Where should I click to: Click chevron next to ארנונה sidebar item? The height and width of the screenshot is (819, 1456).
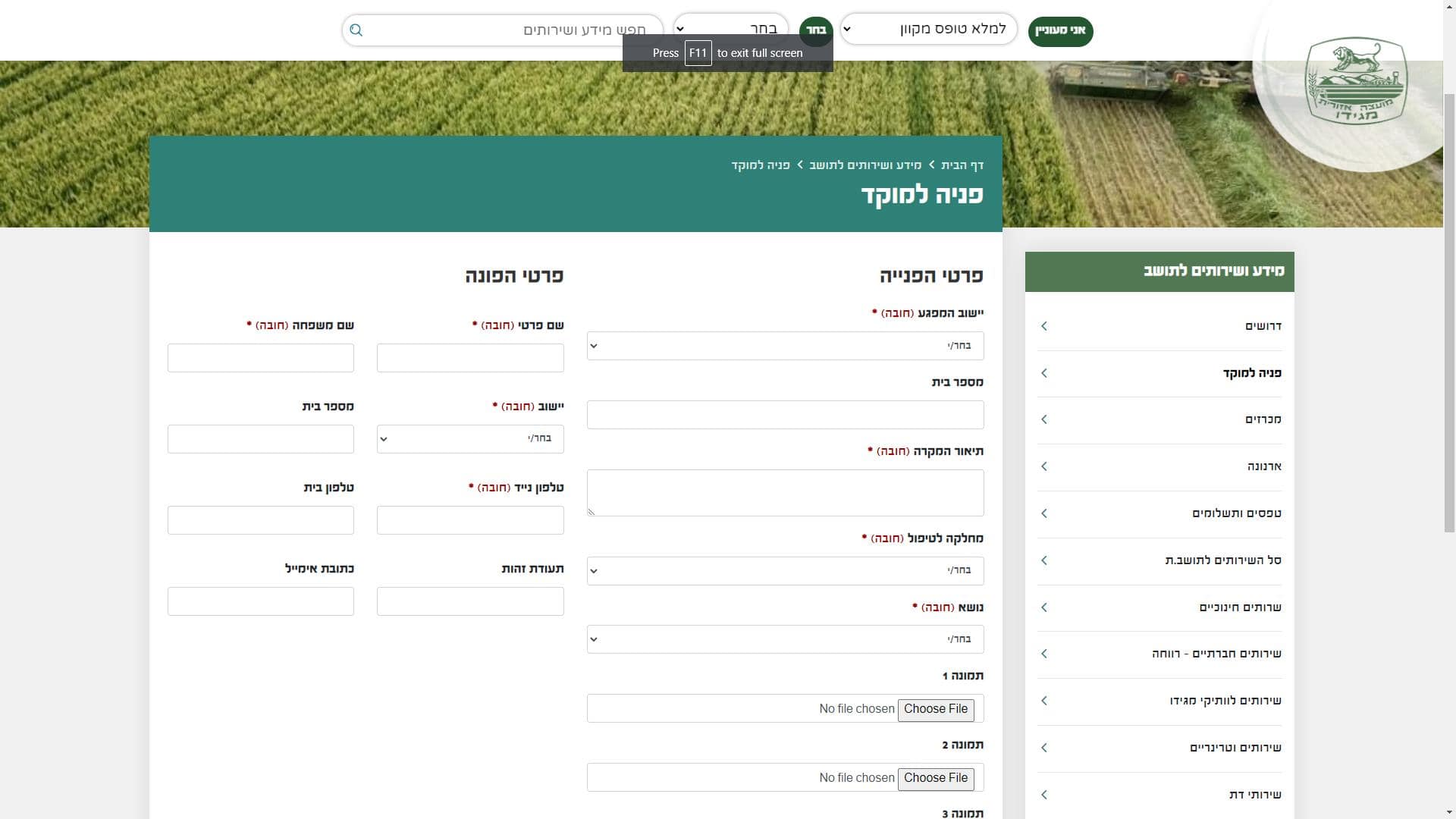tap(1044, 466)
